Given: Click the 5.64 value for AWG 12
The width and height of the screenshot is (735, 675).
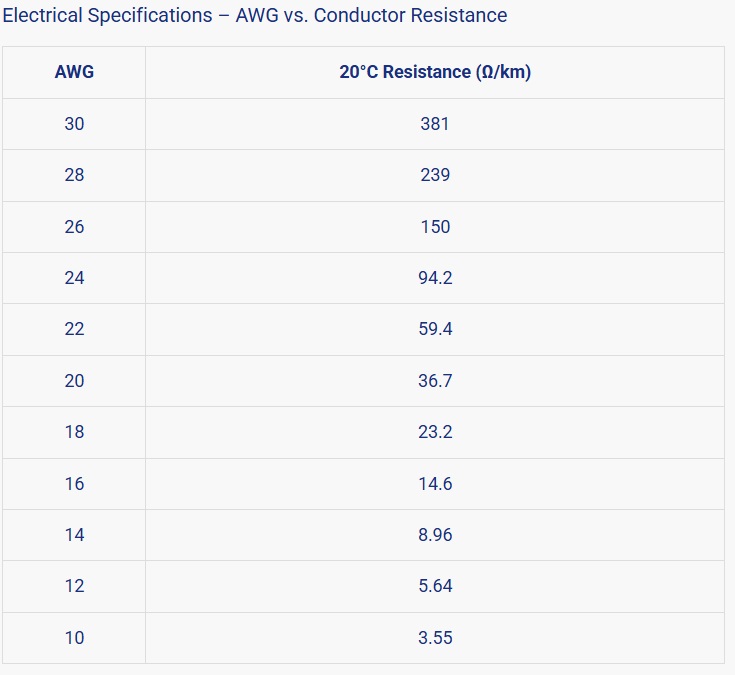Looking at the screenshot, I should click(x=435, y=586).
